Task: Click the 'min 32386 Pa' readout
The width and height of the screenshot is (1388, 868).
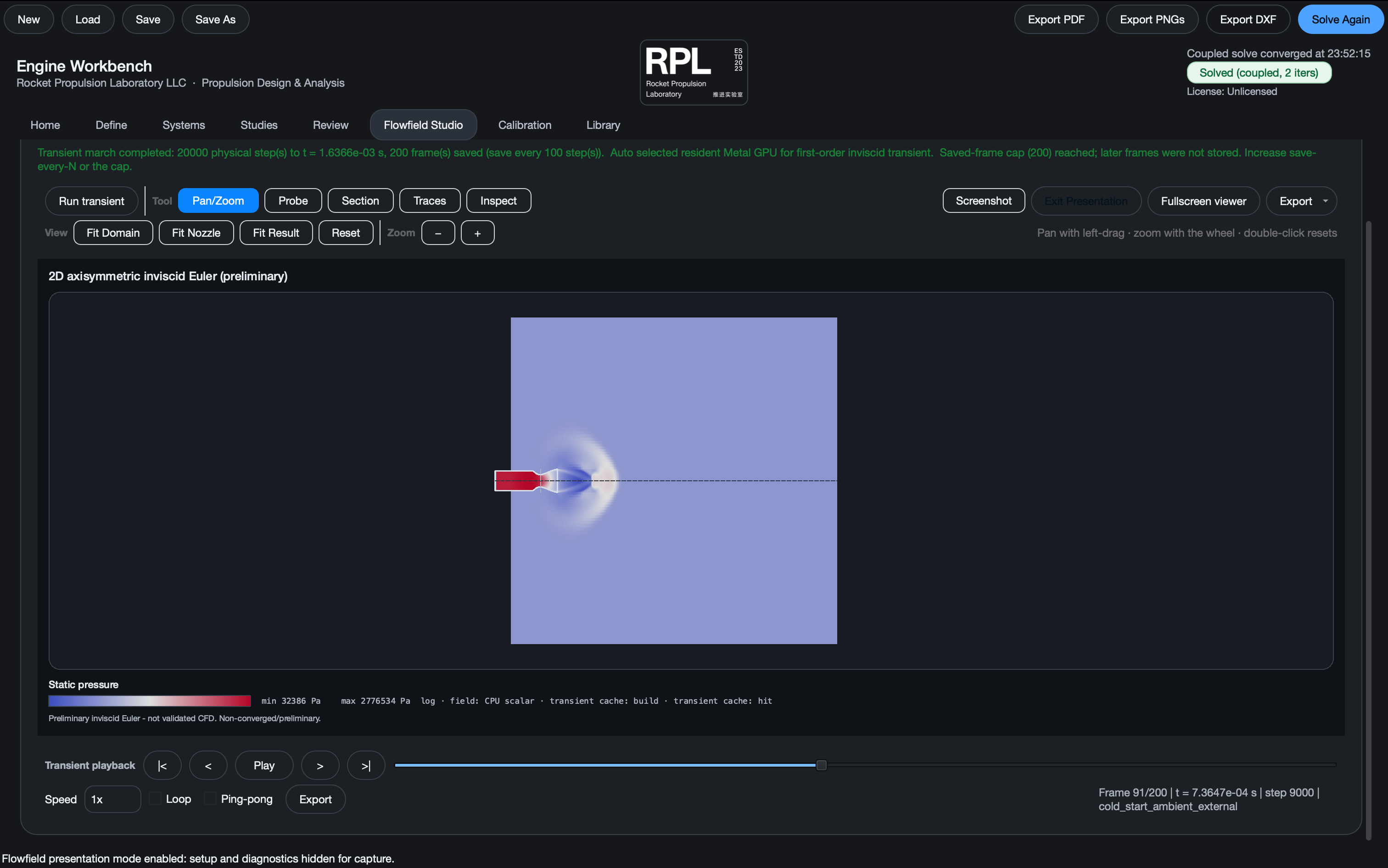Action: pyautogui.click(x=291, y=701)
